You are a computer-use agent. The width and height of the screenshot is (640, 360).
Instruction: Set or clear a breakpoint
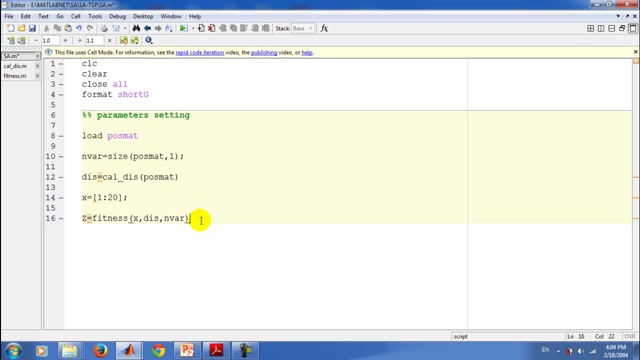pos(201,28)
